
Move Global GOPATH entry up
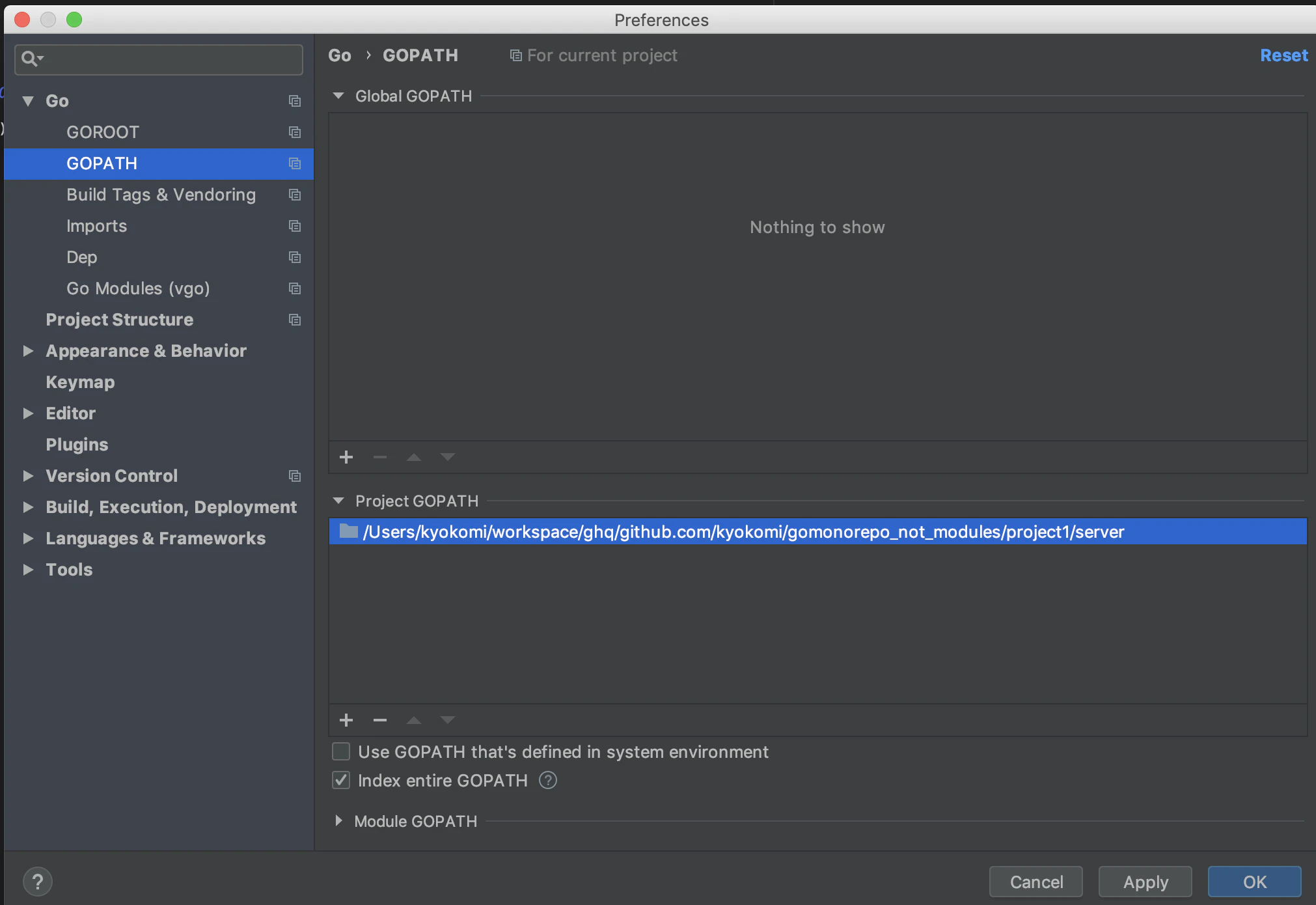point(414,457)
